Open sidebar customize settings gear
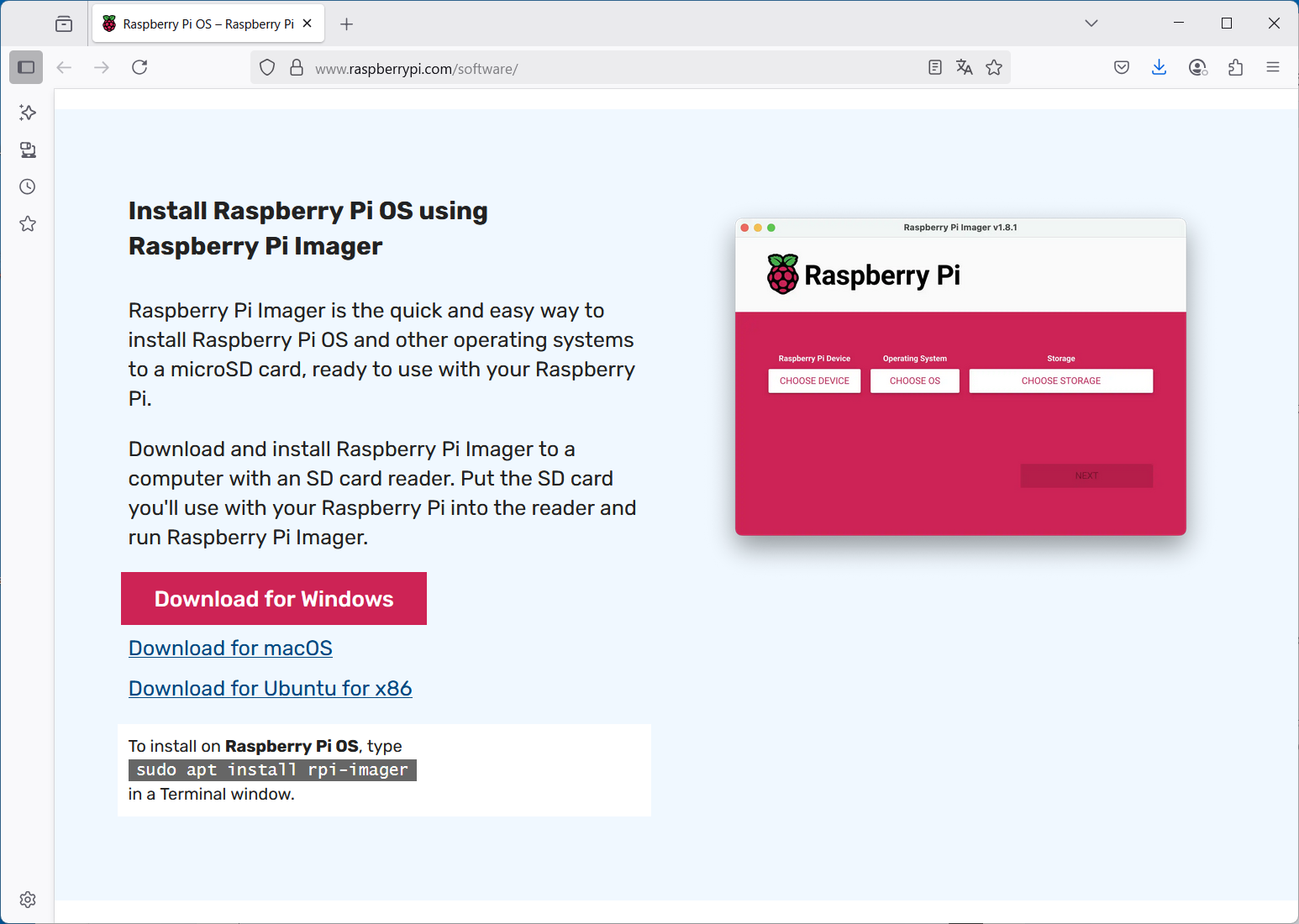This screenshot has width=1299, height=924. (x=28, y=900)
